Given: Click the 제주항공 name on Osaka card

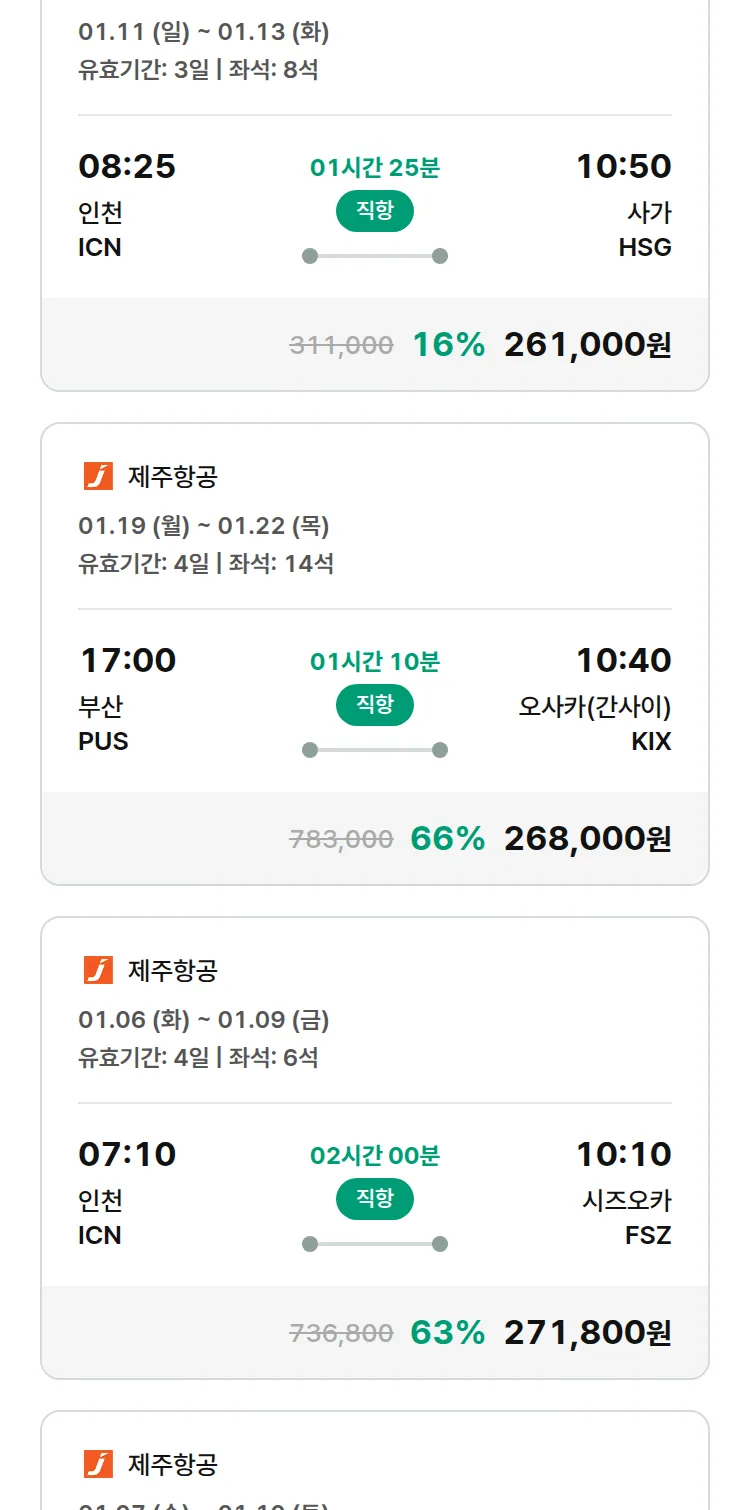Looking at the screenshot, I should 172,477.
